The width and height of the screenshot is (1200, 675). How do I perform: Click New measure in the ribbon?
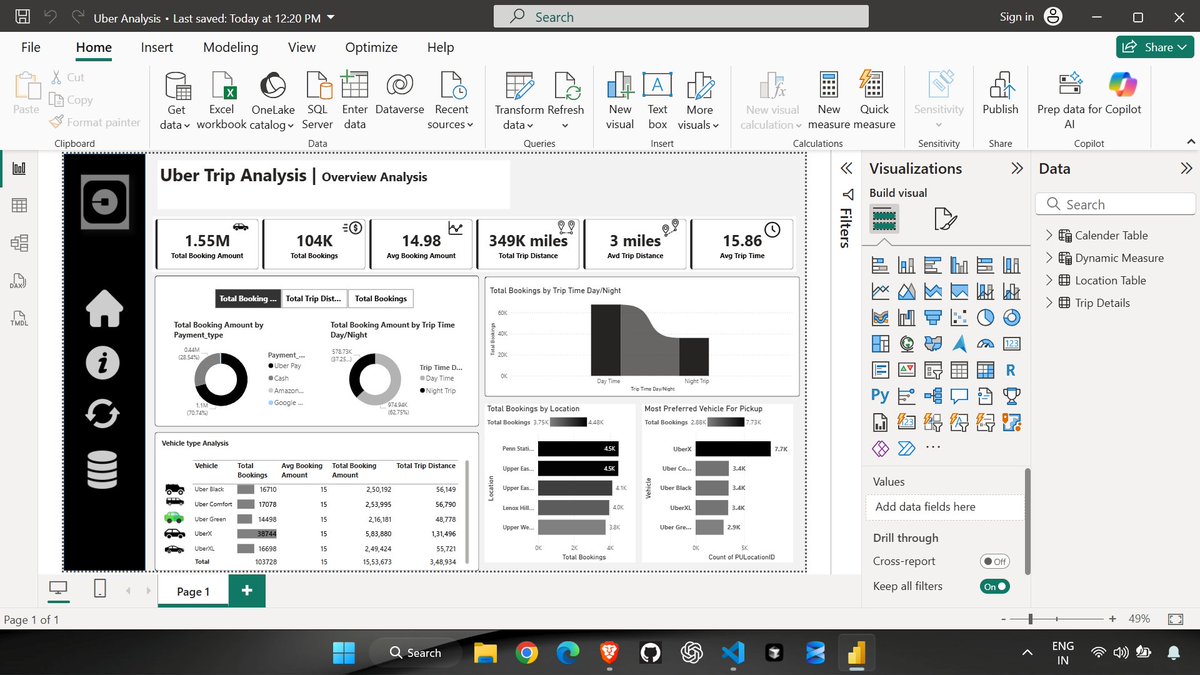829,101
